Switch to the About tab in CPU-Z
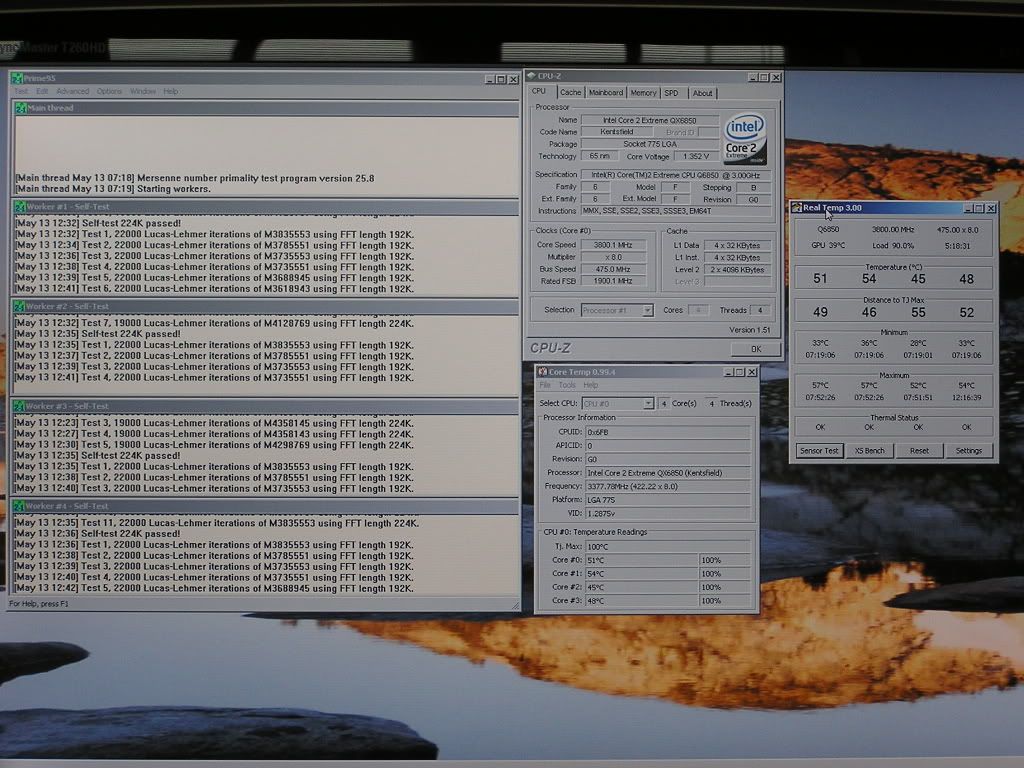1024x768 pixels. pos(703,93)
